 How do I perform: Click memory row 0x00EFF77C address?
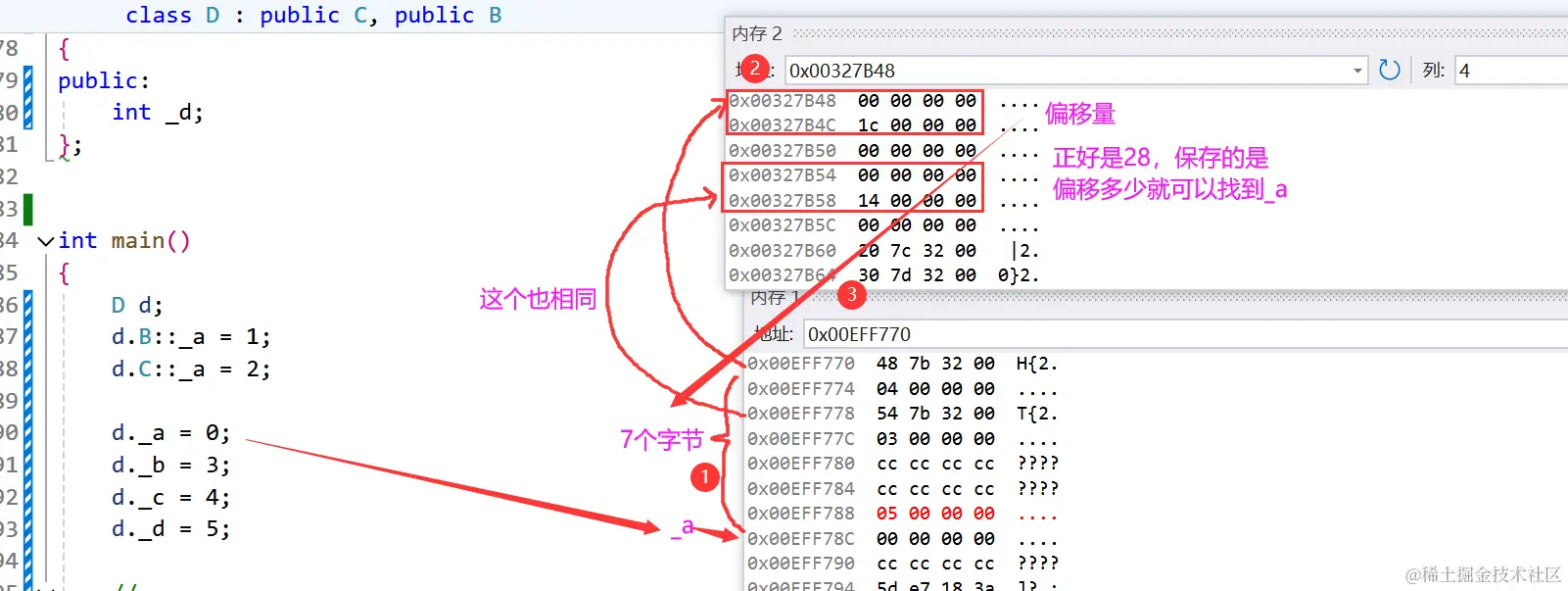(x=801, y=438)
